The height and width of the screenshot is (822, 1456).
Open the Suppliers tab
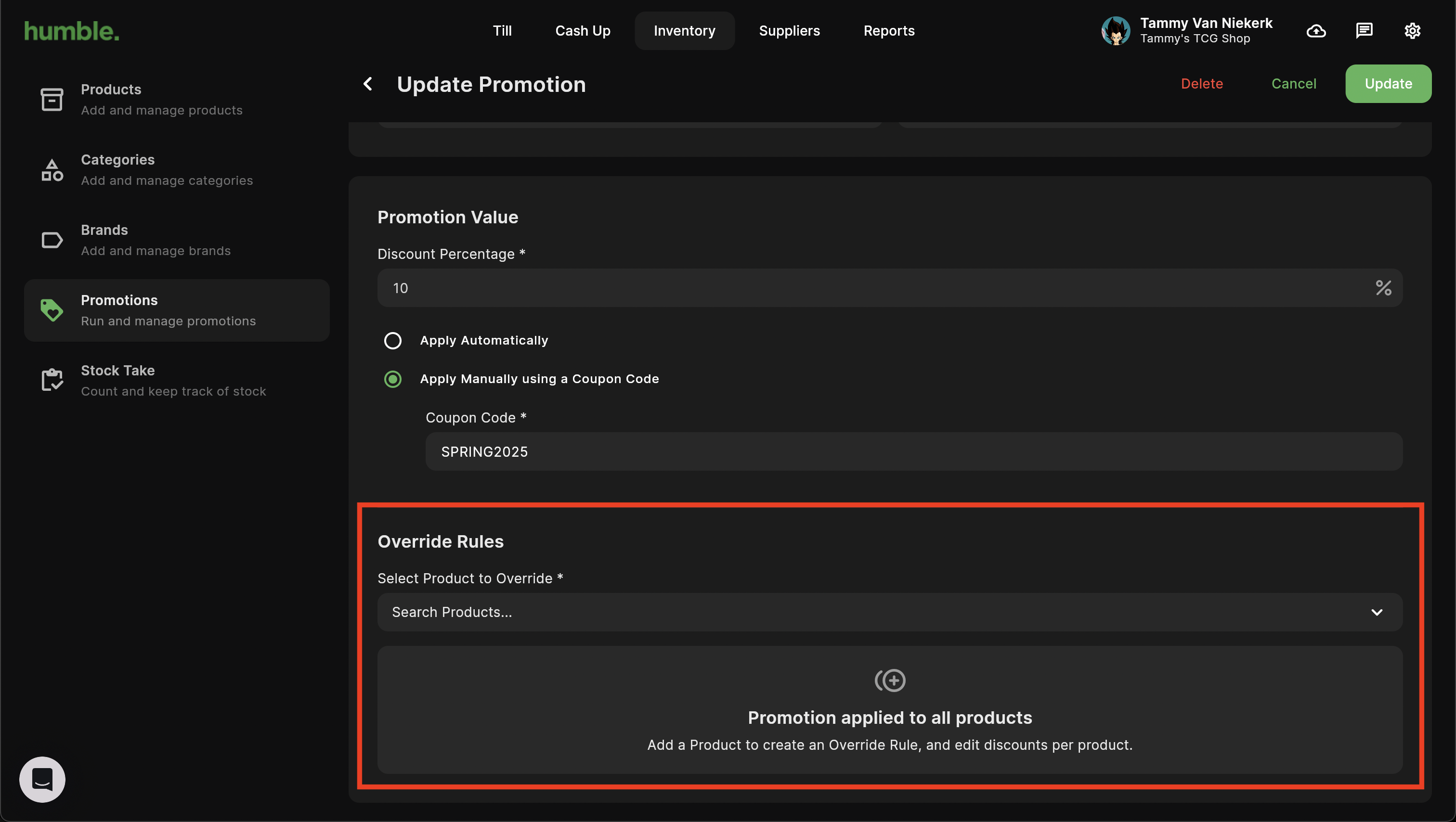coord(789,30)
